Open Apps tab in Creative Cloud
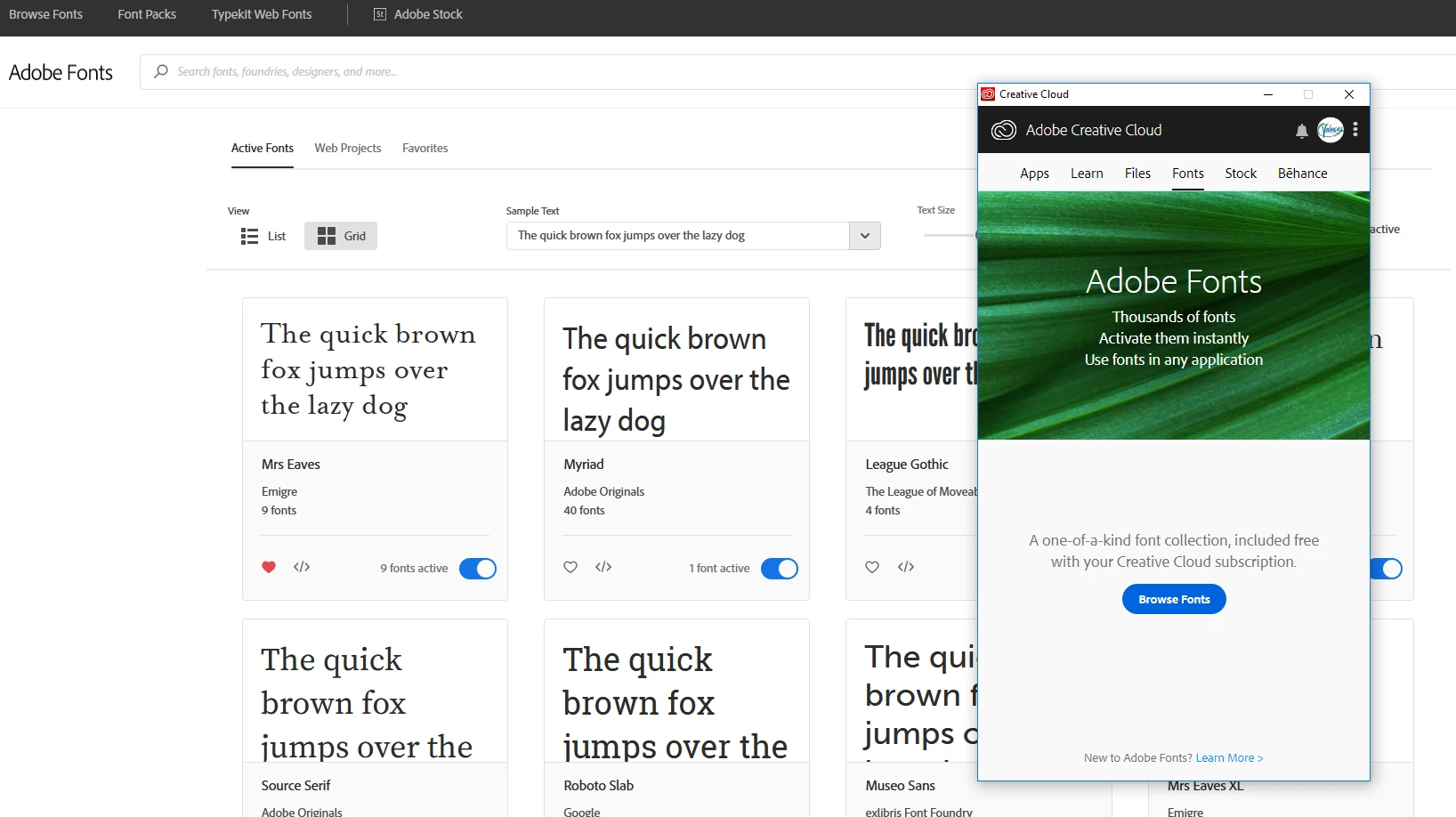This screenshot has width=1456, height=817. 1034,174
